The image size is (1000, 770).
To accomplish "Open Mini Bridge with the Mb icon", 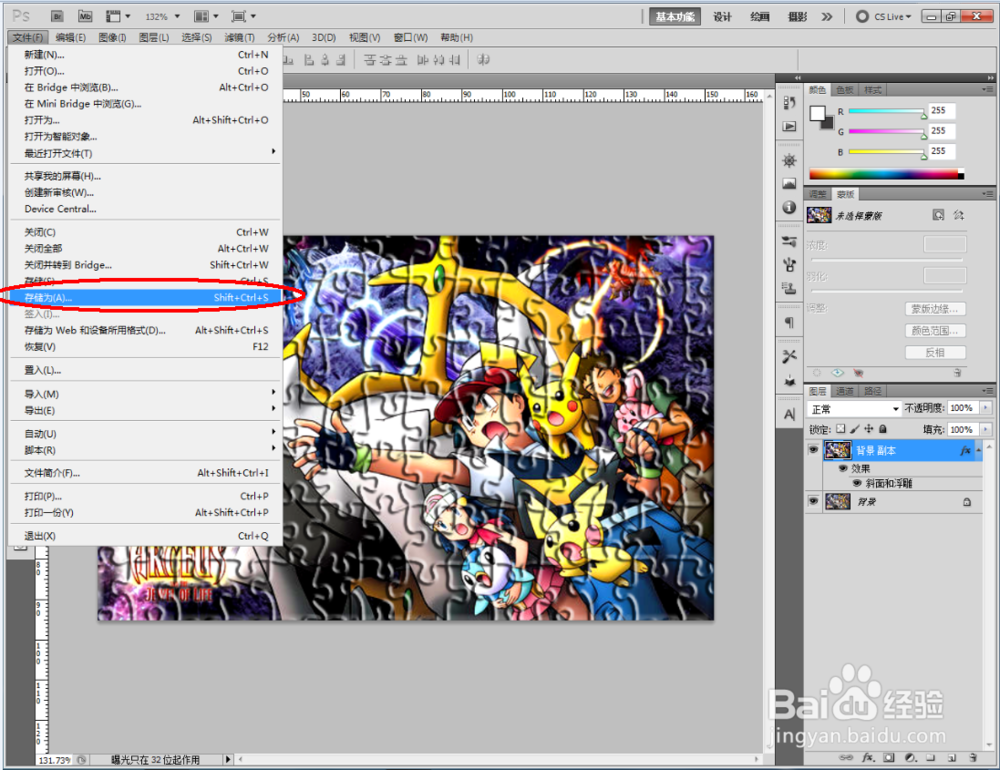I will point(85,16).
